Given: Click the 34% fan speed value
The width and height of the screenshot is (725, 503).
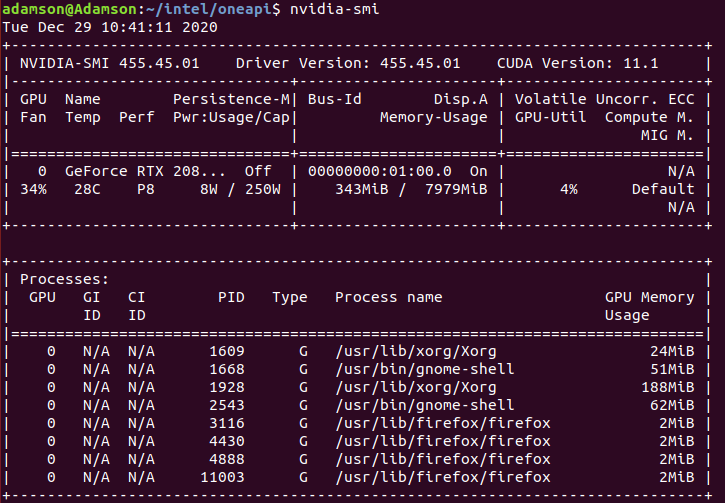Looking at the screenshot, I should [33, 189].
